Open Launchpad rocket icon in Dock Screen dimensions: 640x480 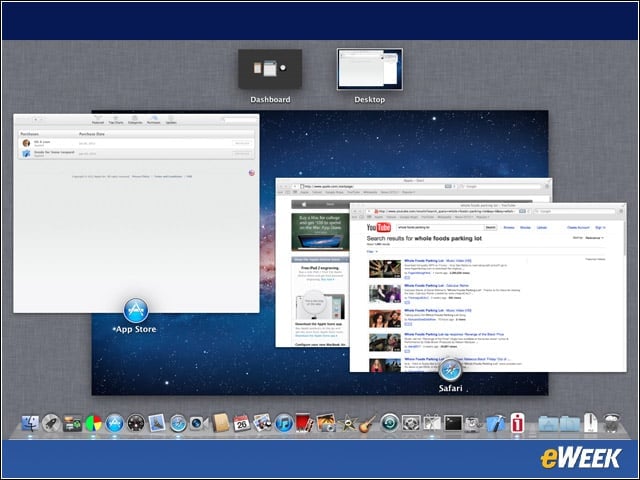coord(51,424)
